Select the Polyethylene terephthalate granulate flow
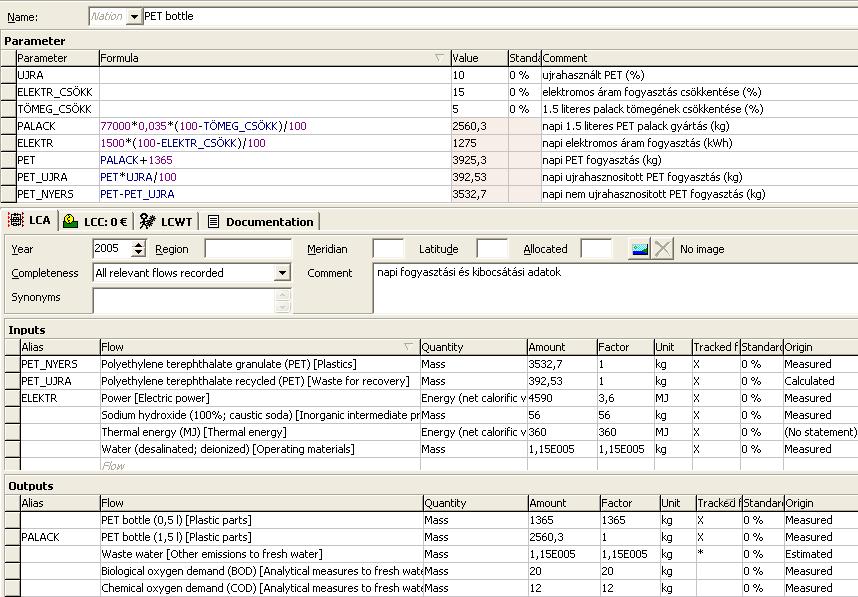This screenshot has width=858, height=597. (229, 364)
